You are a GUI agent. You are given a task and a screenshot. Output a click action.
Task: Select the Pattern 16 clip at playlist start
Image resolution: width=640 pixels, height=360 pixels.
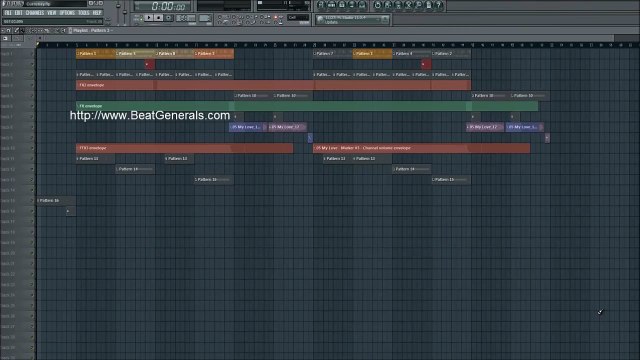[56, 201]
